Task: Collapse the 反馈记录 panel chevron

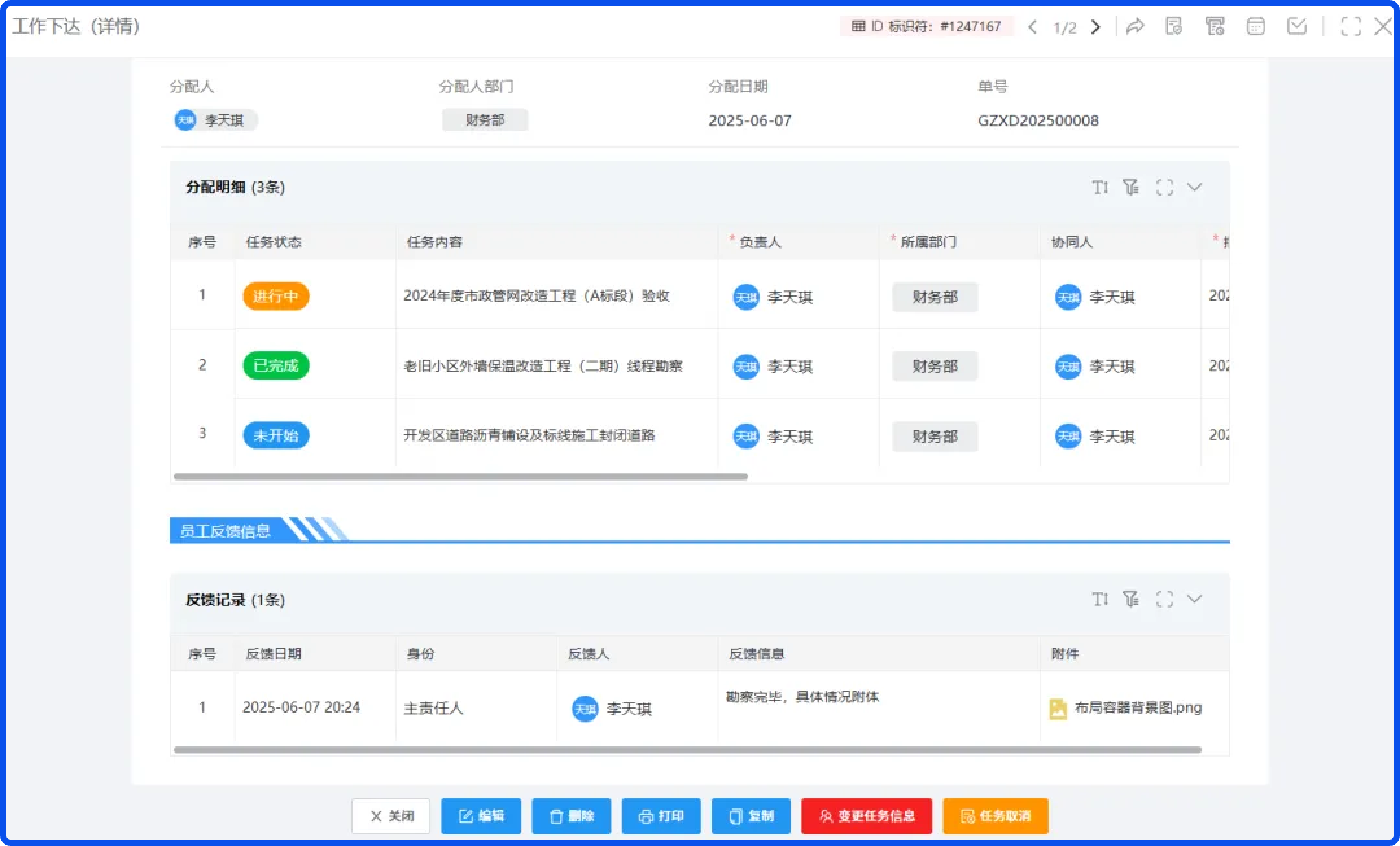Action: 1195,599
